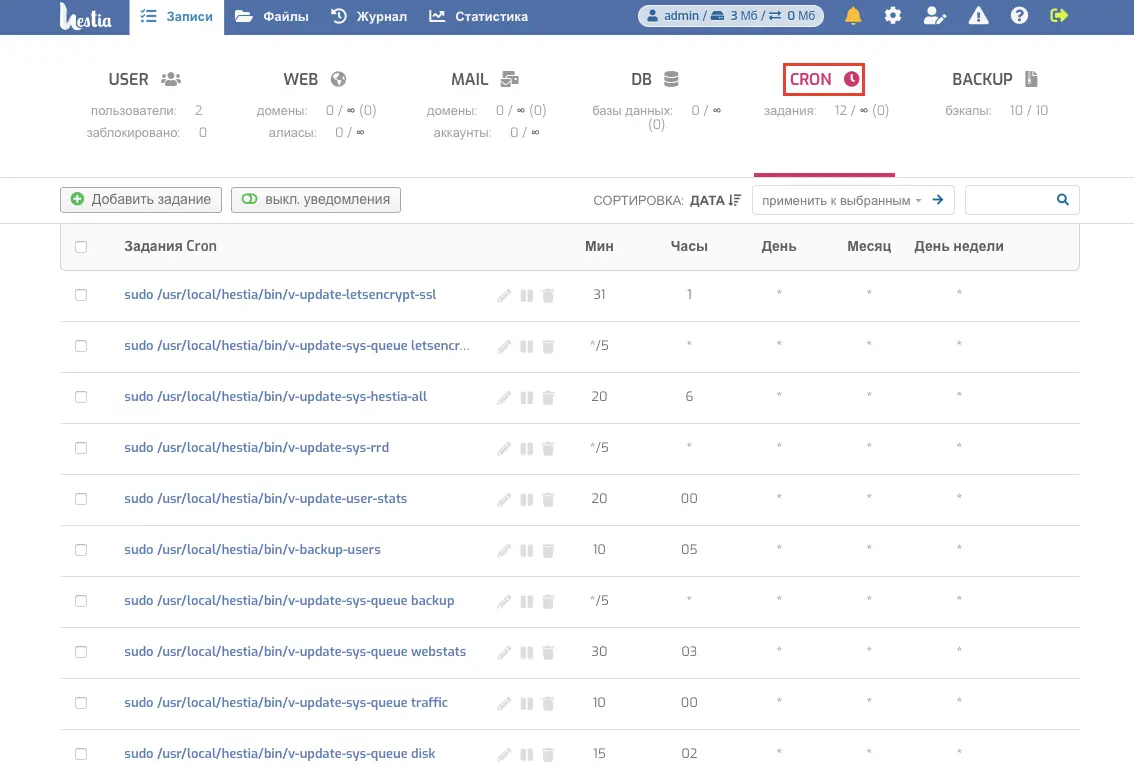Screen dimensions: 1134x765
Task: Open the v-update-sys-queue webstats job link
Action: (x=295, y=651)
